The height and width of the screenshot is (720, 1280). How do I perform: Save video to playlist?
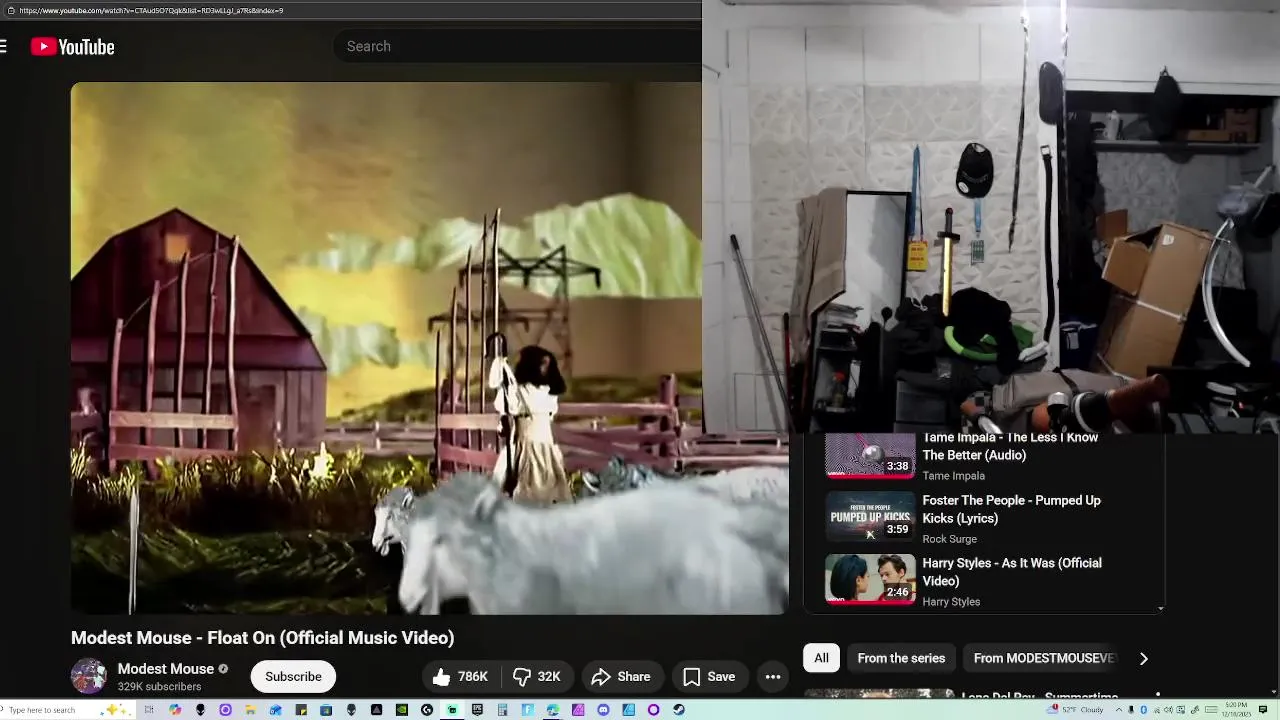pos(709,677)
